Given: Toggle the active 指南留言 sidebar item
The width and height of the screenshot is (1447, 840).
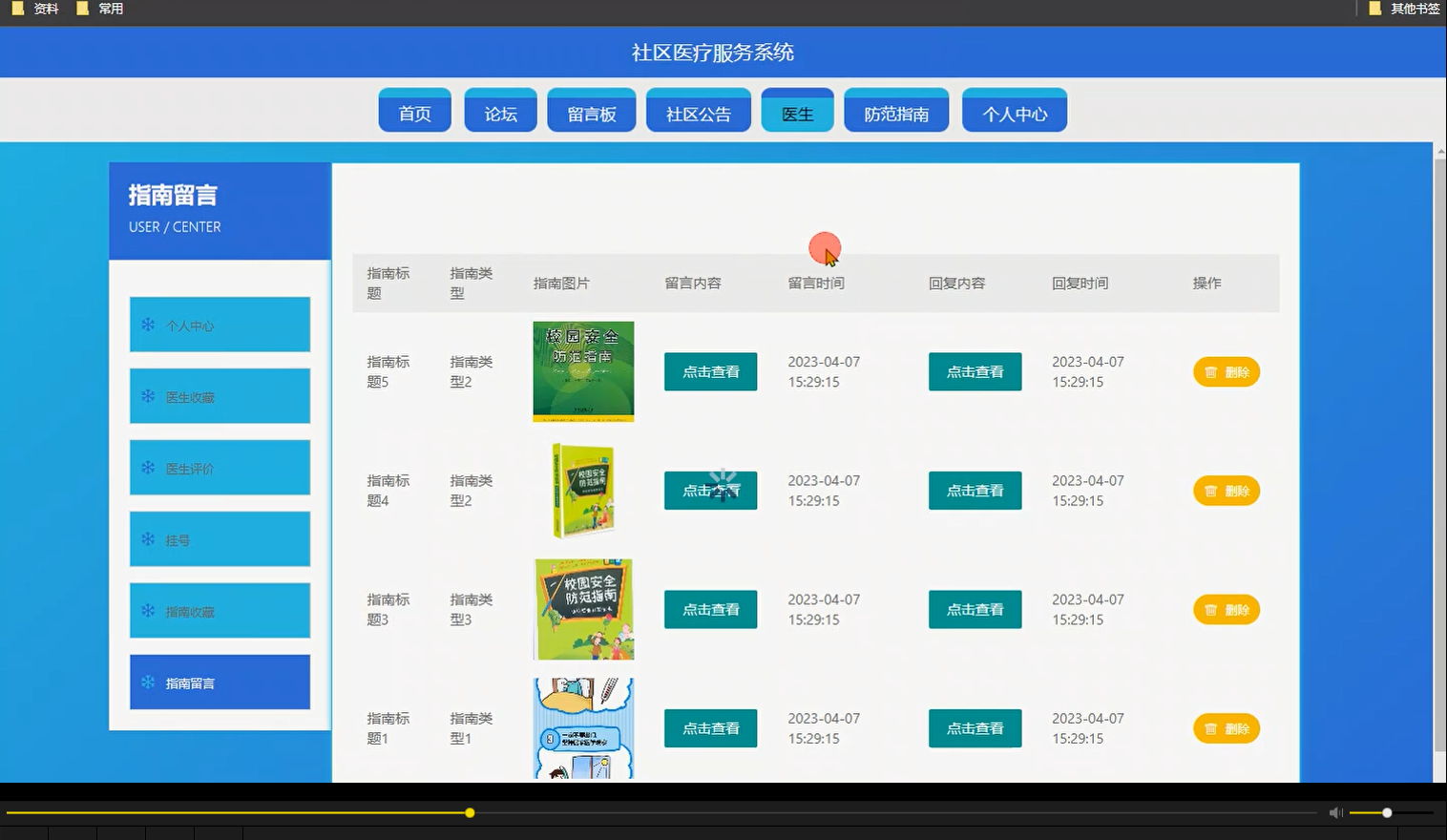Looking at the screenshot, I should 220,682.
